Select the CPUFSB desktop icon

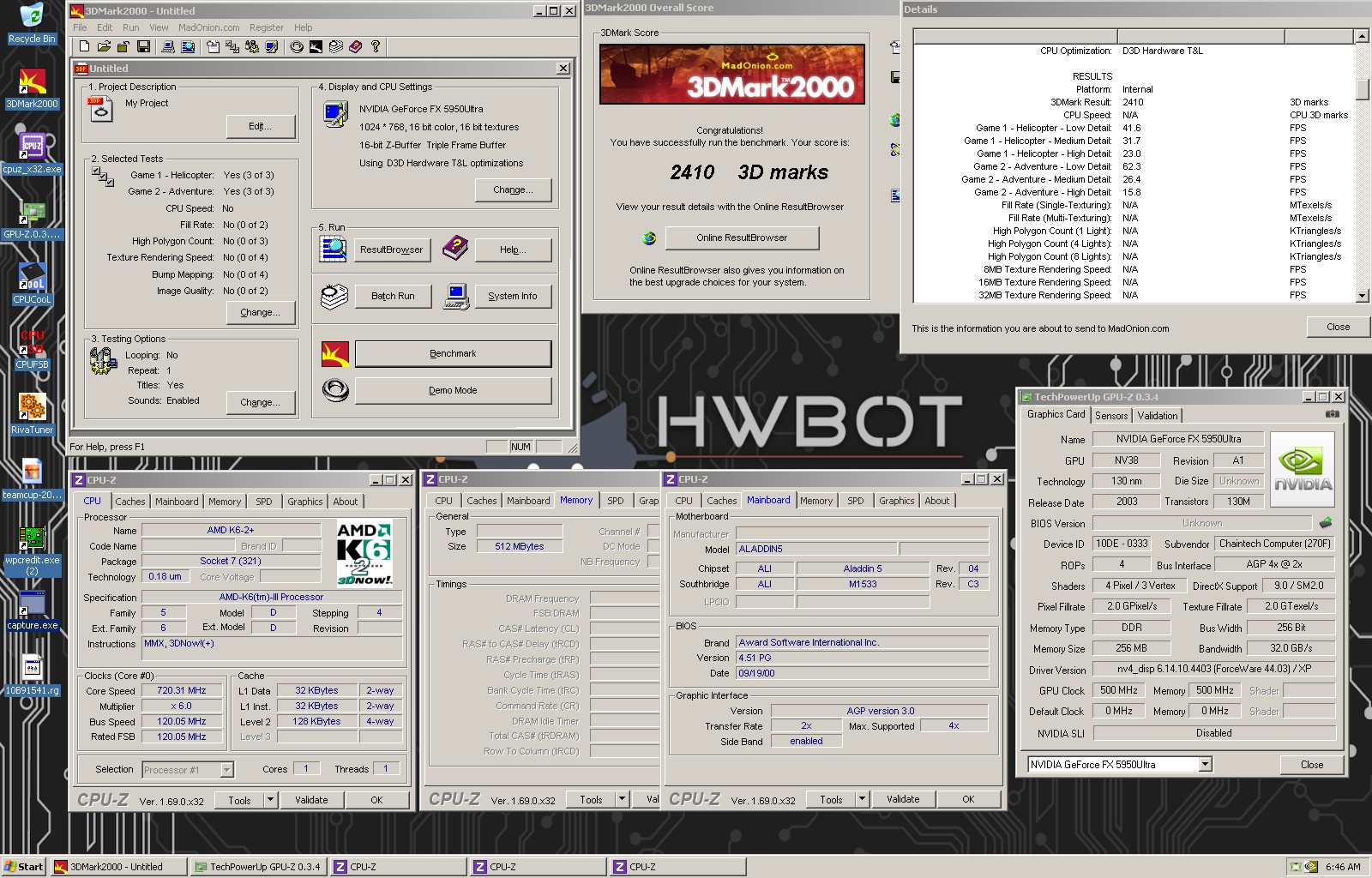[32, 349]
